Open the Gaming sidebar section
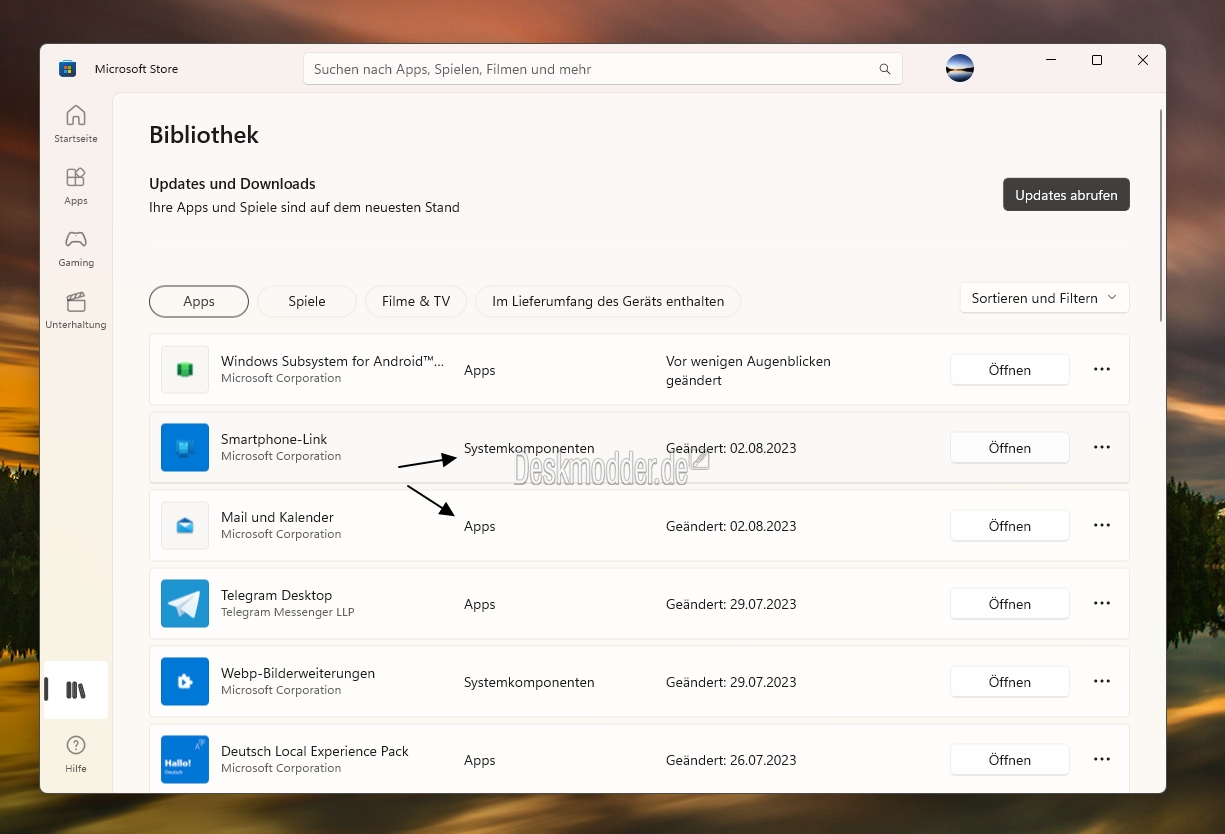Image resolution: width=1225 pixels, height=834 pixels. (x=76, y=248)
